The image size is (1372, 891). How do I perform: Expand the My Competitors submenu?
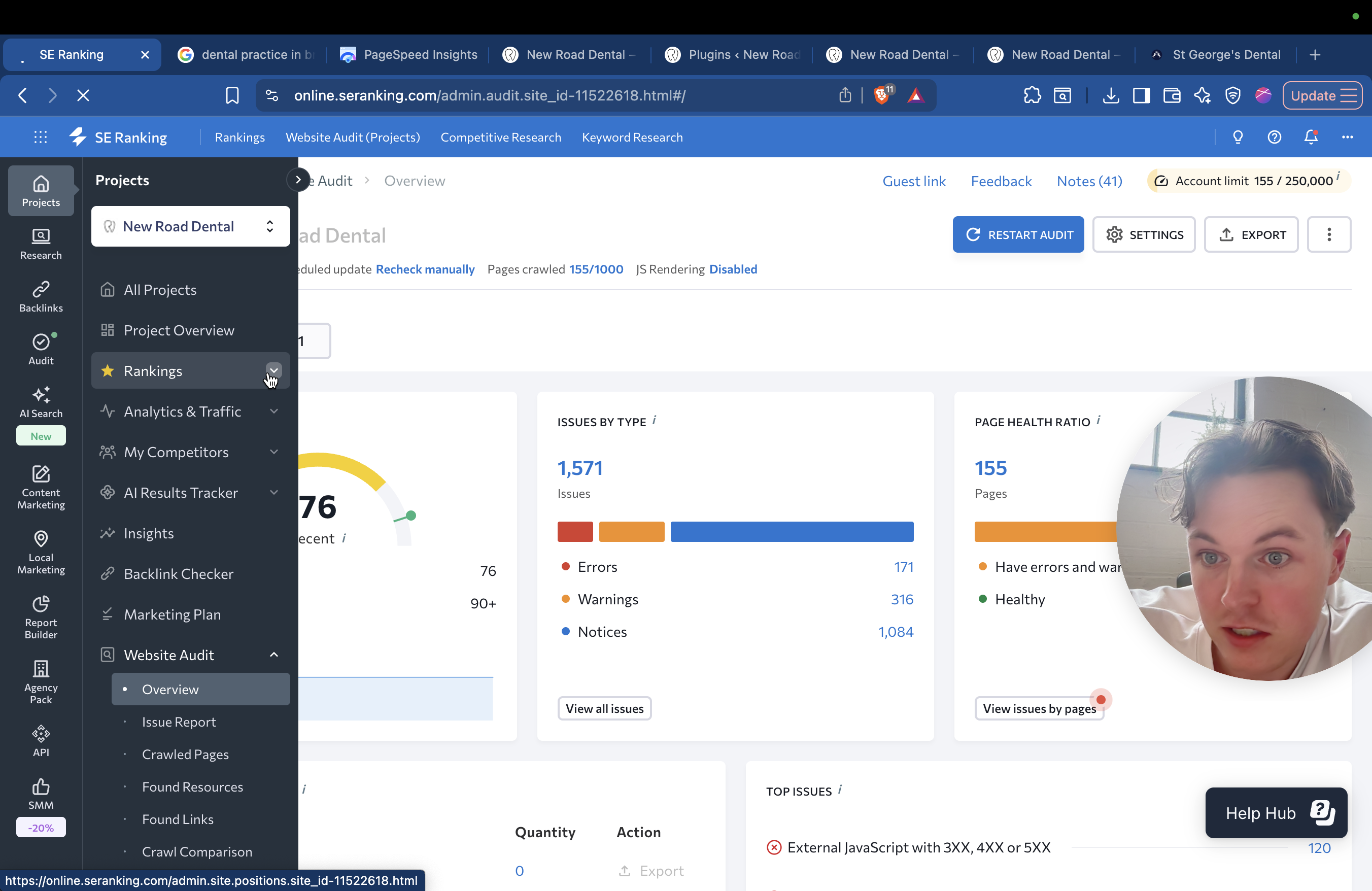click(x=274, y=453)
